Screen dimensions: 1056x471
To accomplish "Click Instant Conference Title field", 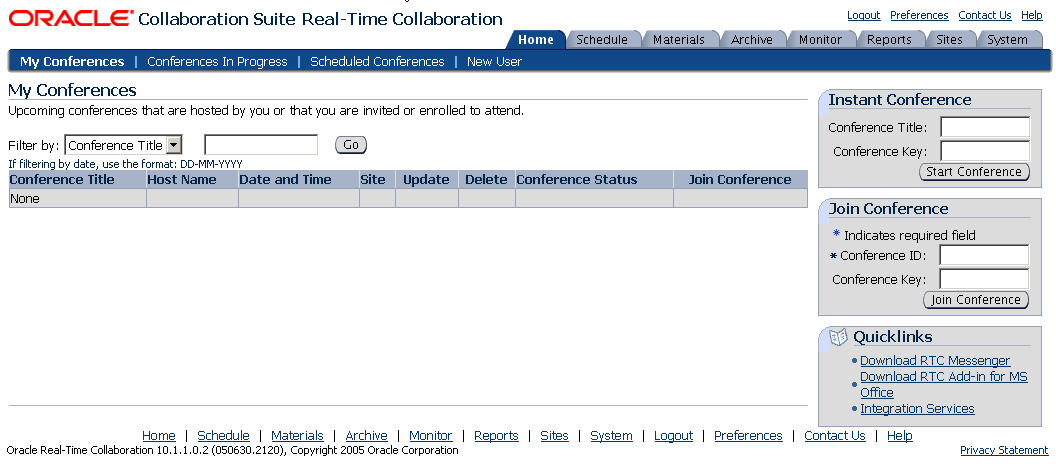I will 985,127.
